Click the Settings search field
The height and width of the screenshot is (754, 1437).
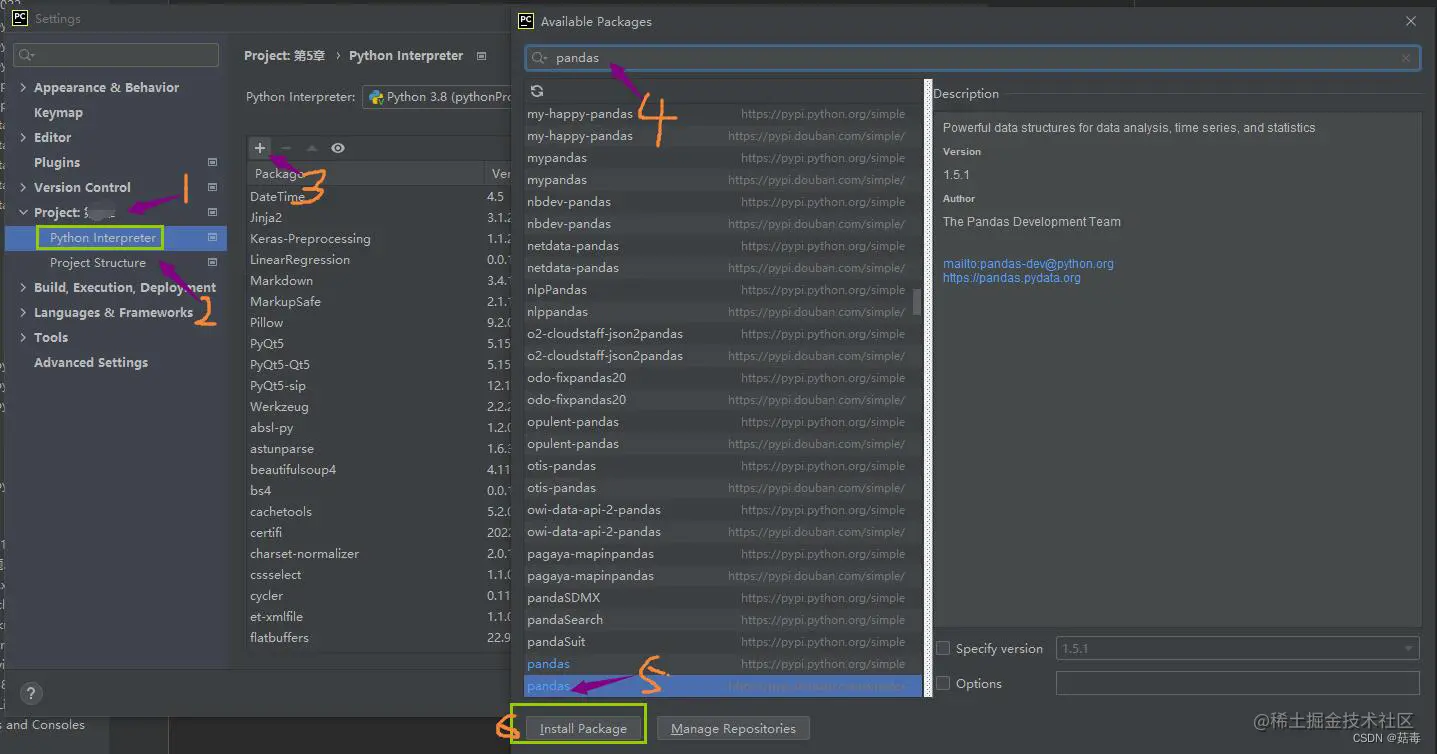[117, 55]
